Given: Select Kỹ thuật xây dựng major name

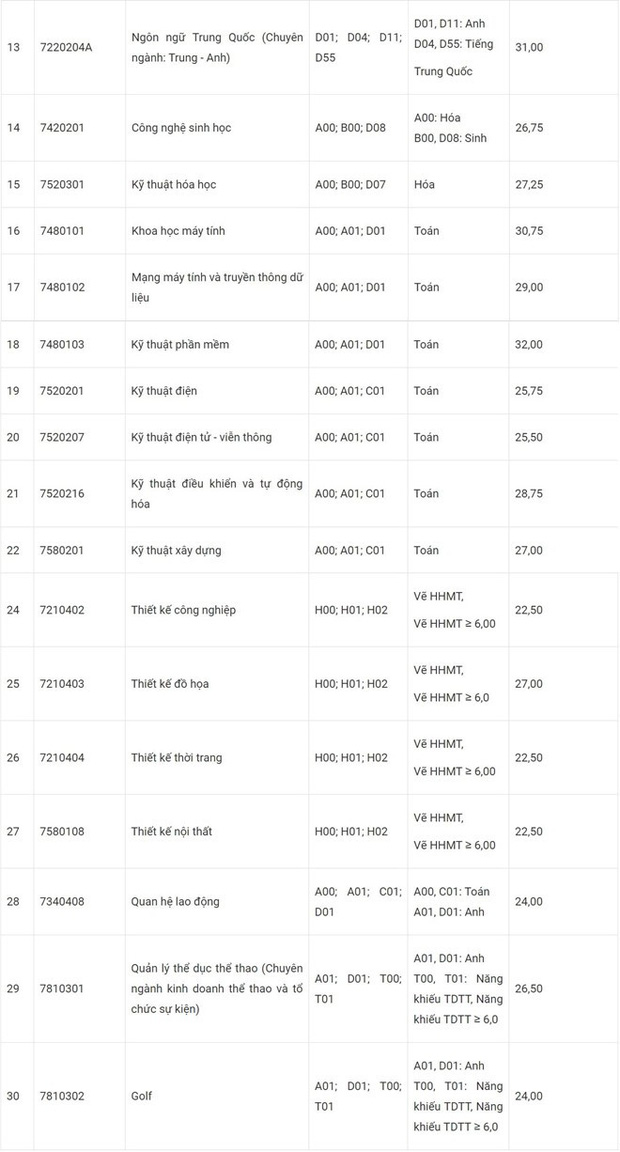Looking at the screenshot, I should (x=176, y=551).
